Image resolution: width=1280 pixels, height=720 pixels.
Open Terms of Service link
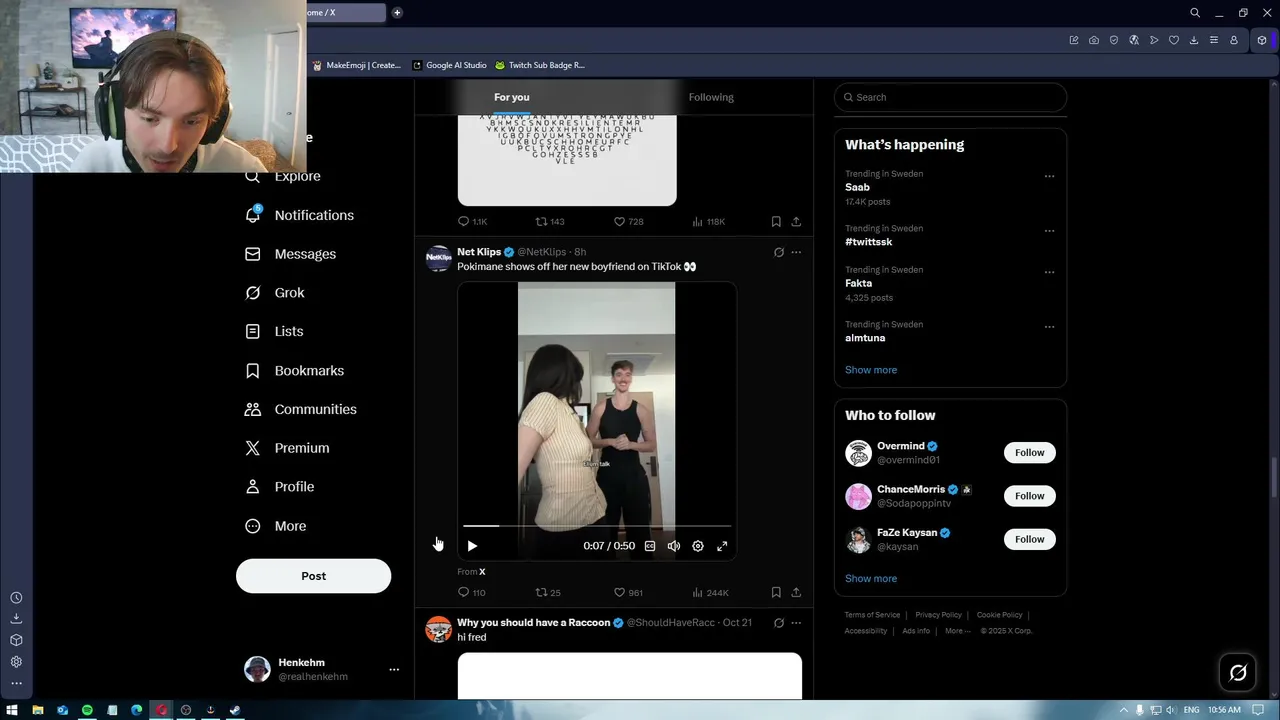click(872, 615)
